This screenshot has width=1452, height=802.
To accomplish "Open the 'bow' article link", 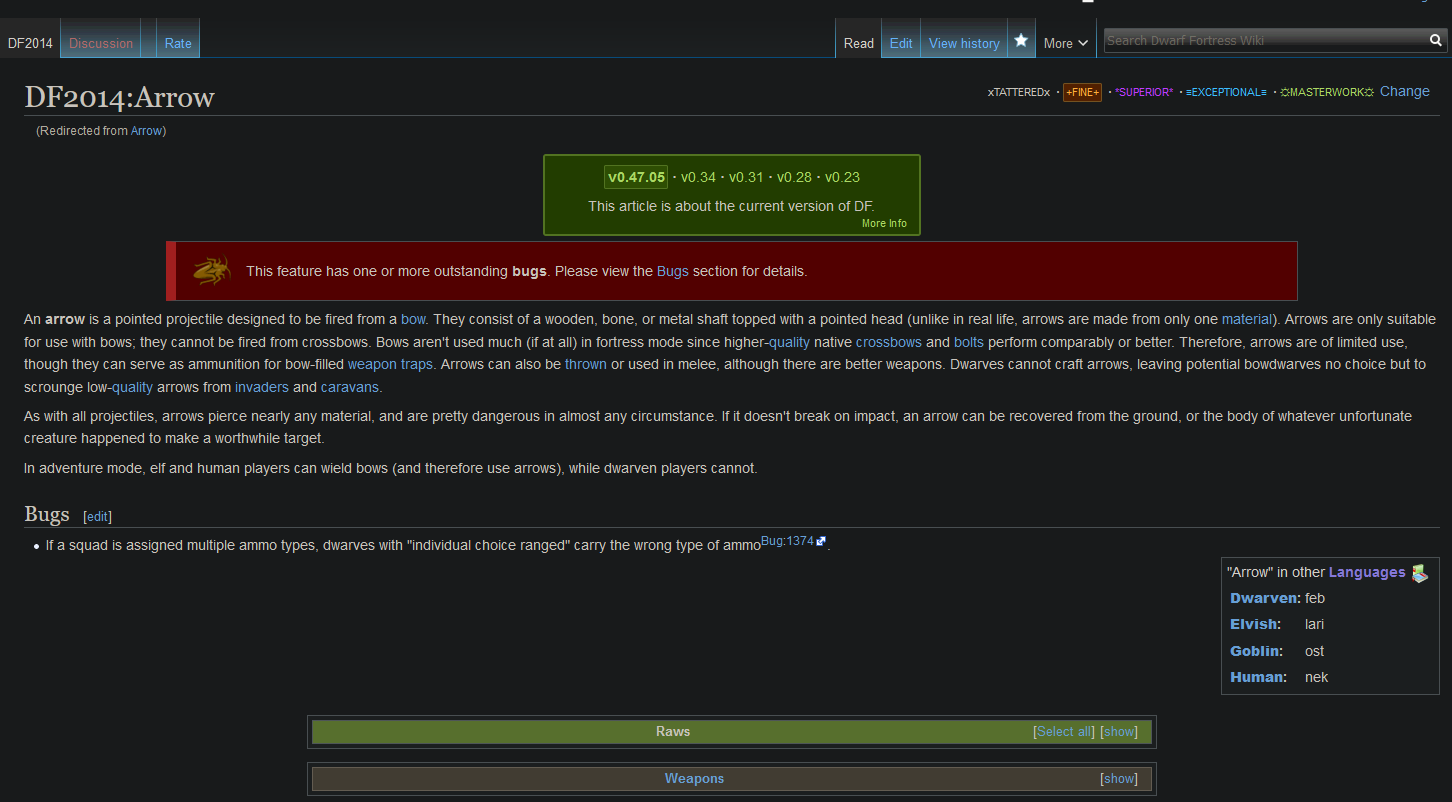I will (x=413, y=319).
